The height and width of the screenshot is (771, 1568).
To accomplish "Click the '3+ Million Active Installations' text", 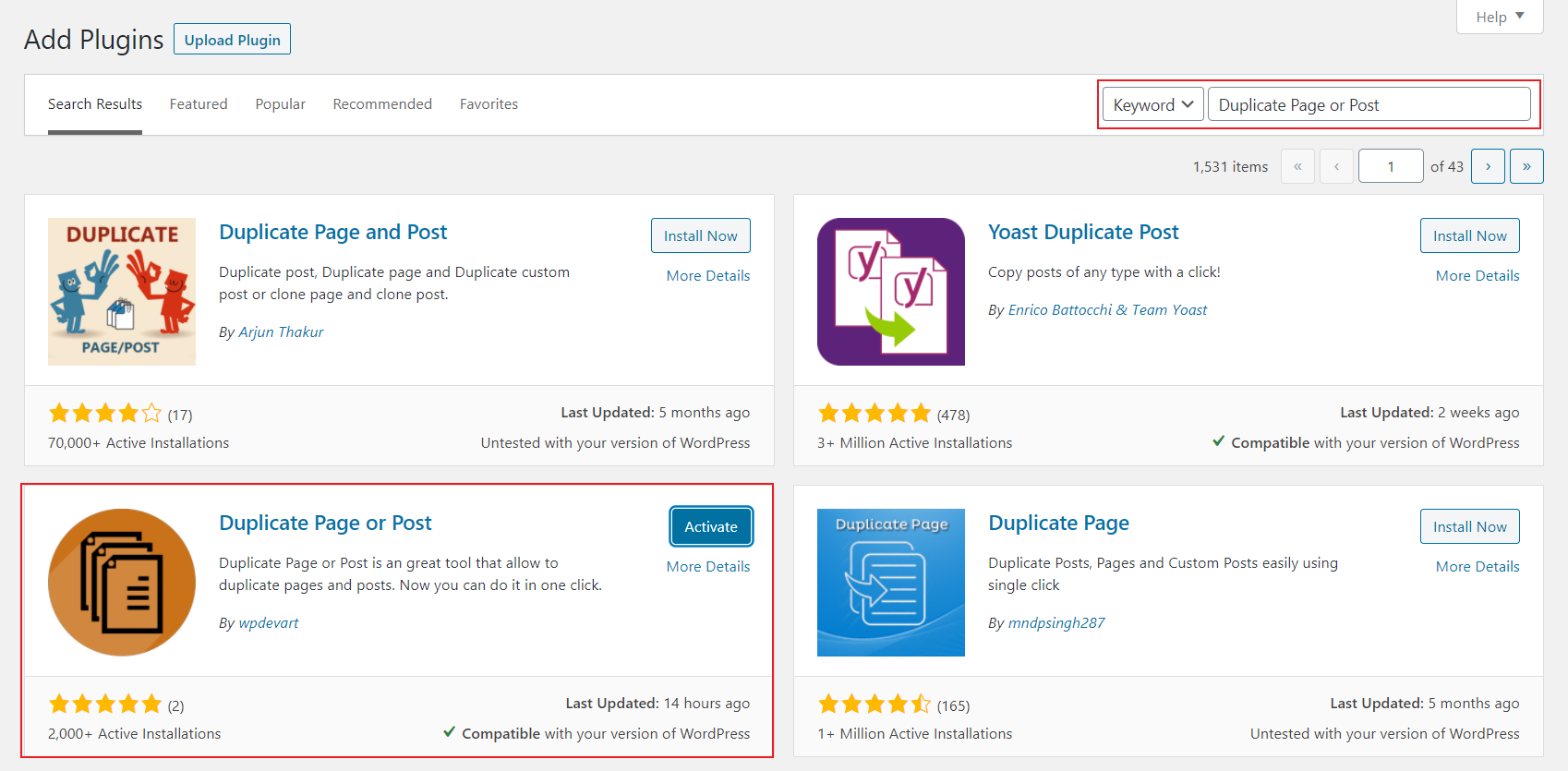I will pos(914,443).
